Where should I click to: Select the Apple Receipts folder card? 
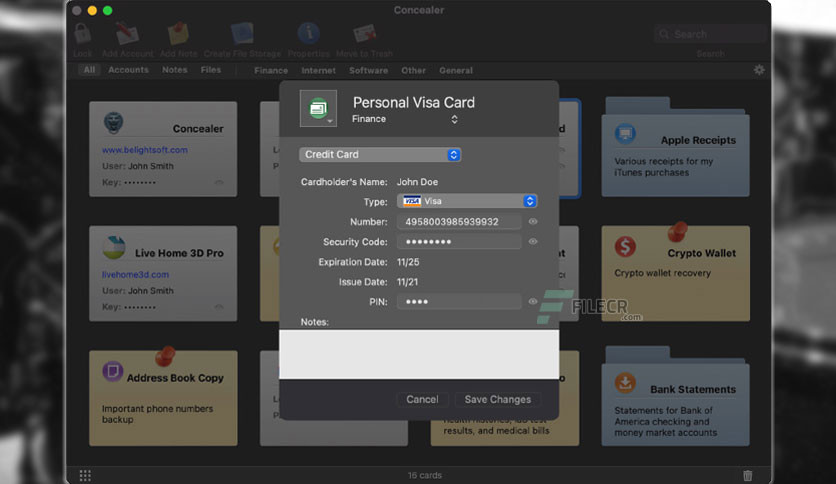click(676, 147)
